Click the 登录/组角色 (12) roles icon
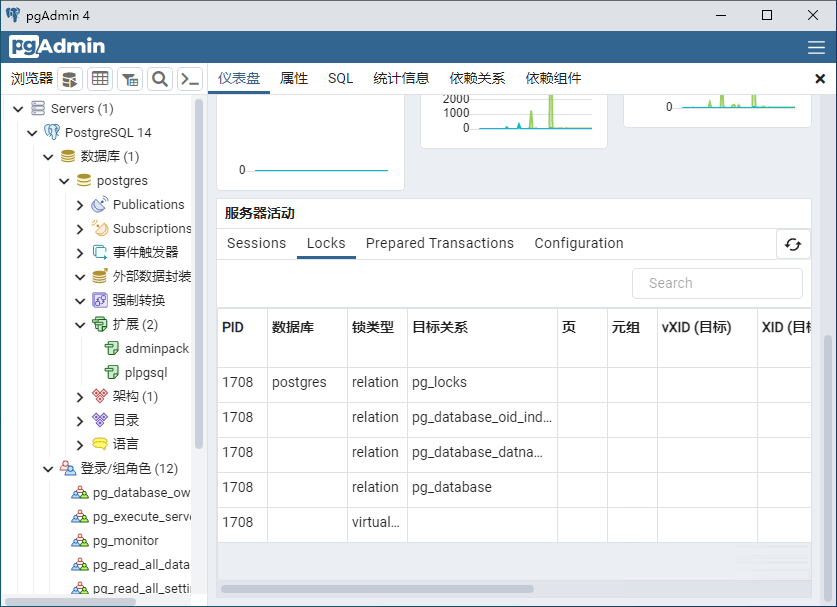837x607 pixels. (x=68, y=468)
